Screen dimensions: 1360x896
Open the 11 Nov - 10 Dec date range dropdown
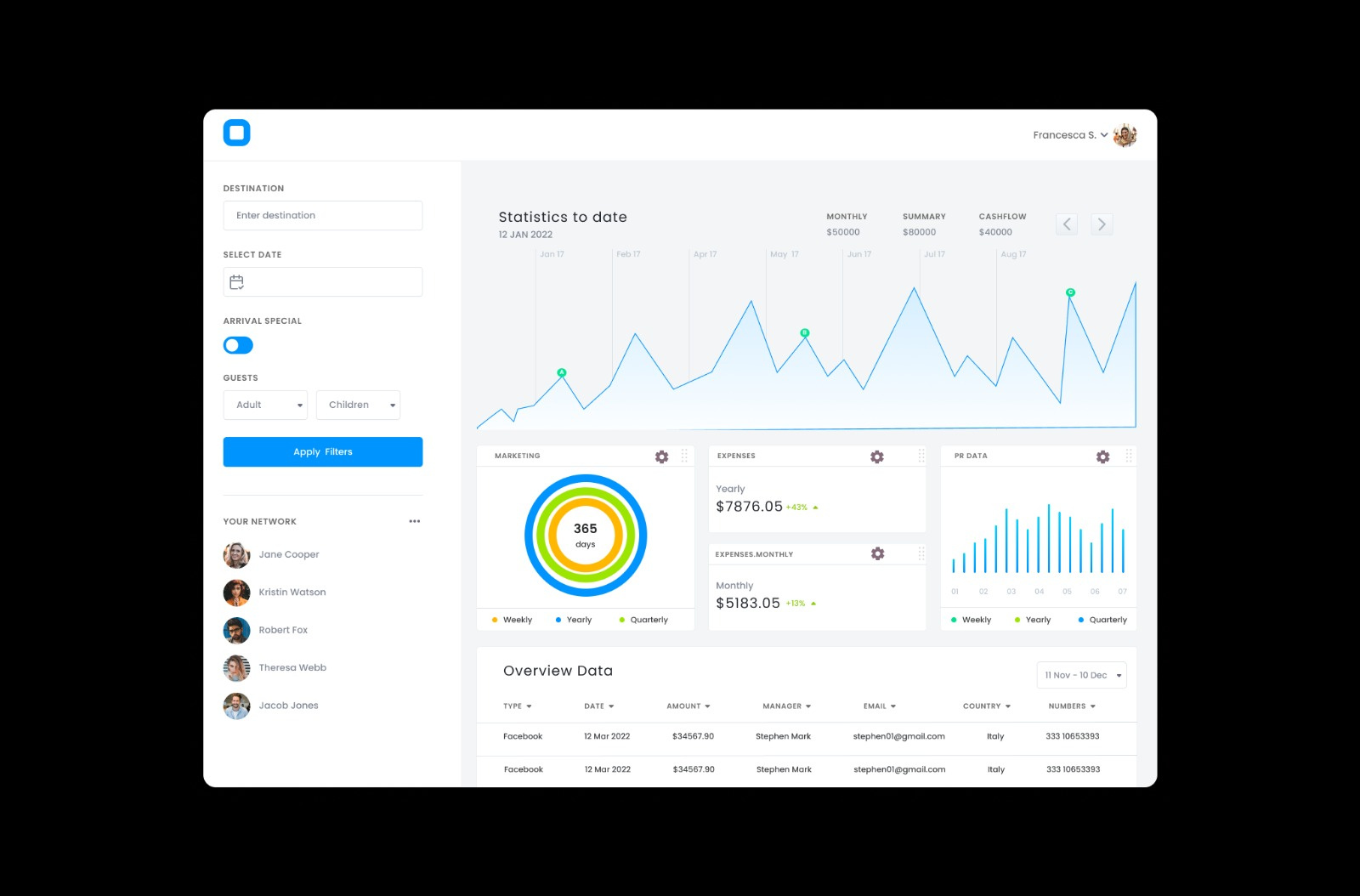[1080, 675]
